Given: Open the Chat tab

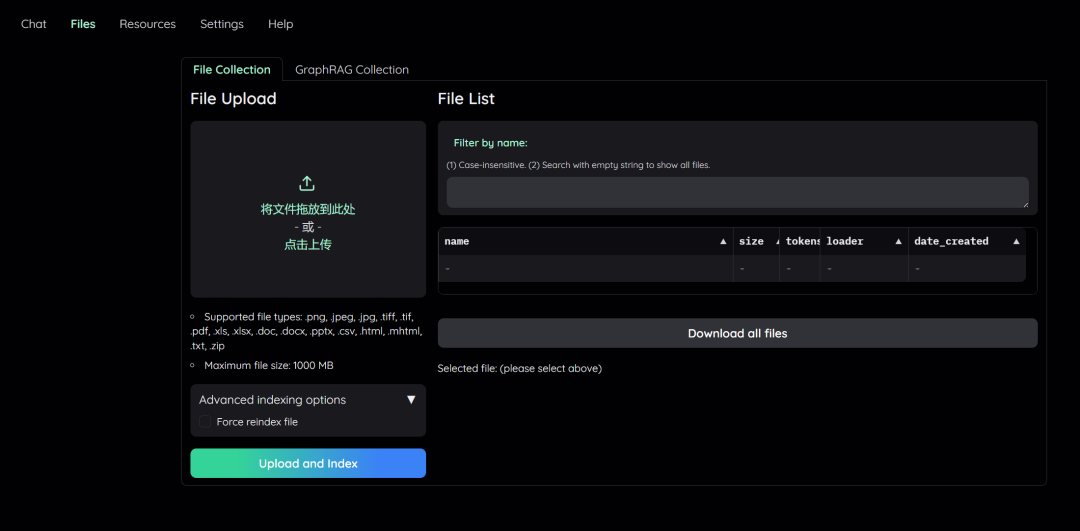Looking at the screenshot, I should (34, 24).
